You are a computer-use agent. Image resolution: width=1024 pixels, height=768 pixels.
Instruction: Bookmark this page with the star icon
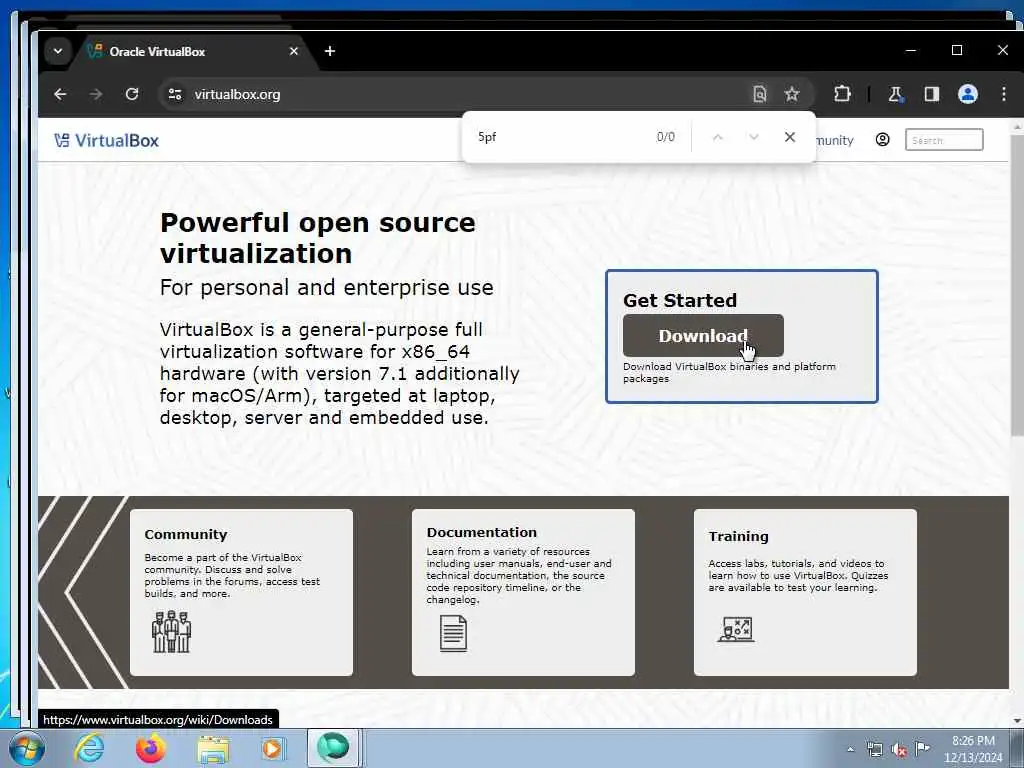792,94
